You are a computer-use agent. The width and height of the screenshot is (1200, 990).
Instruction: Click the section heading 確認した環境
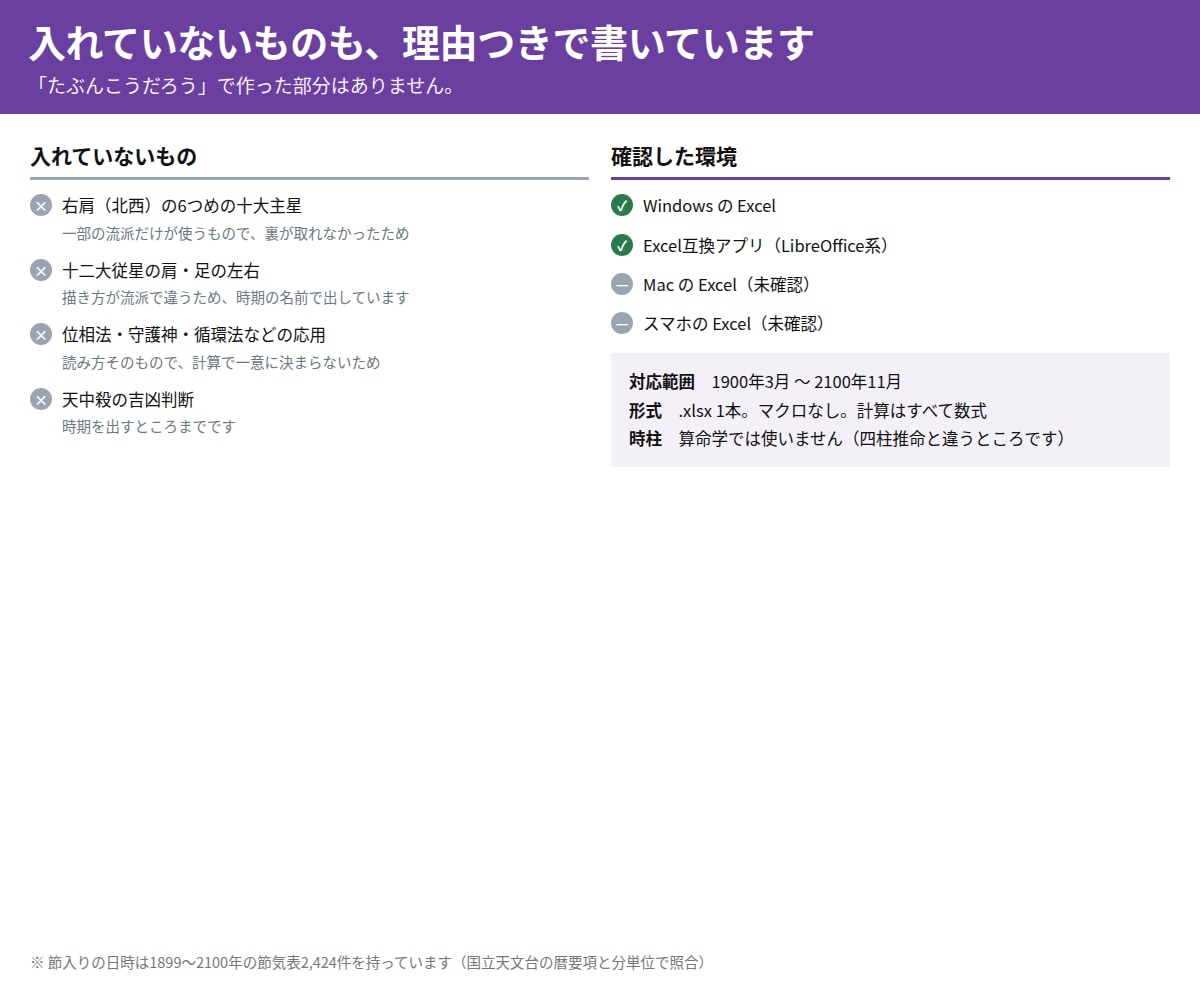click(674, 157)
